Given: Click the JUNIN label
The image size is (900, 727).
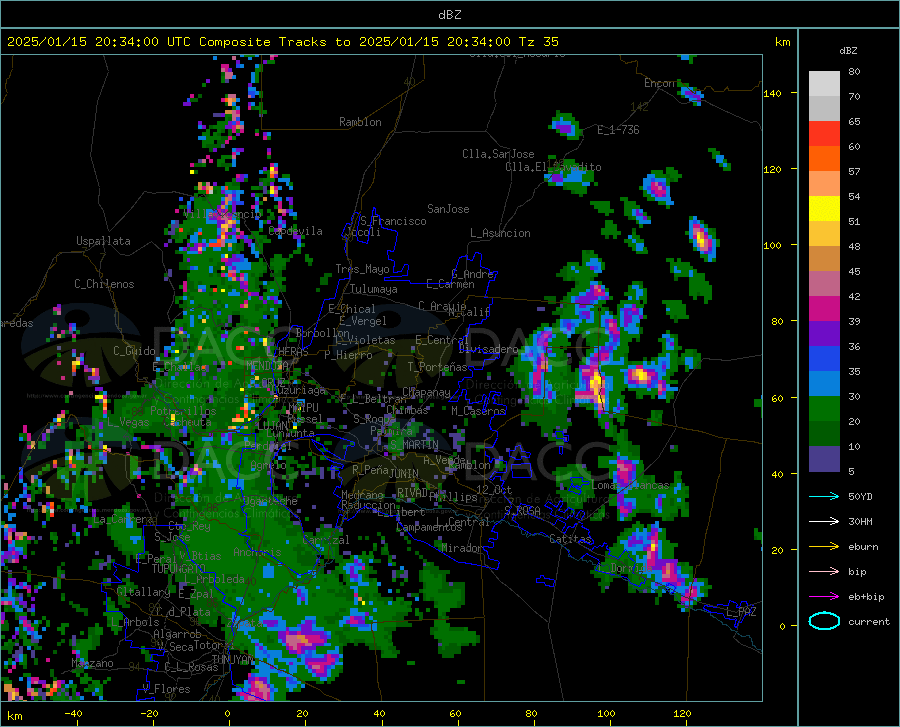Looking at the screenshot, I should point(404,474).
